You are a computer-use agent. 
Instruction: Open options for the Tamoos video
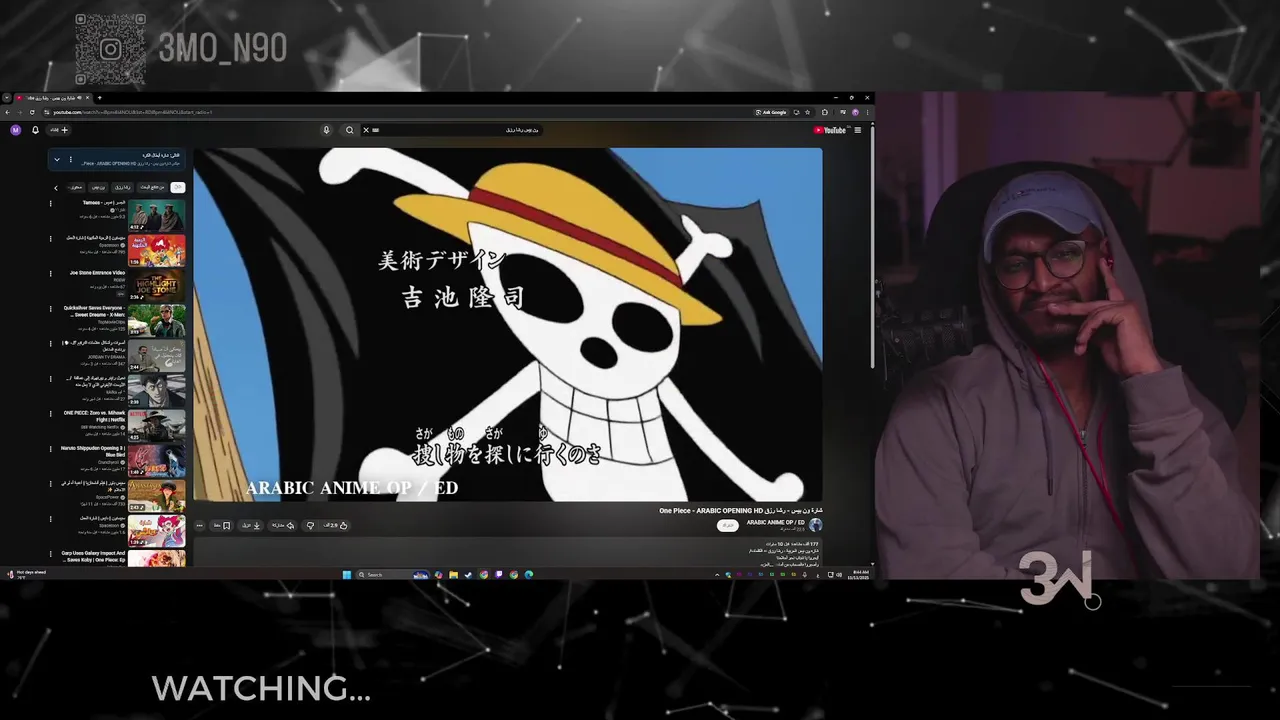click(51, 203)
